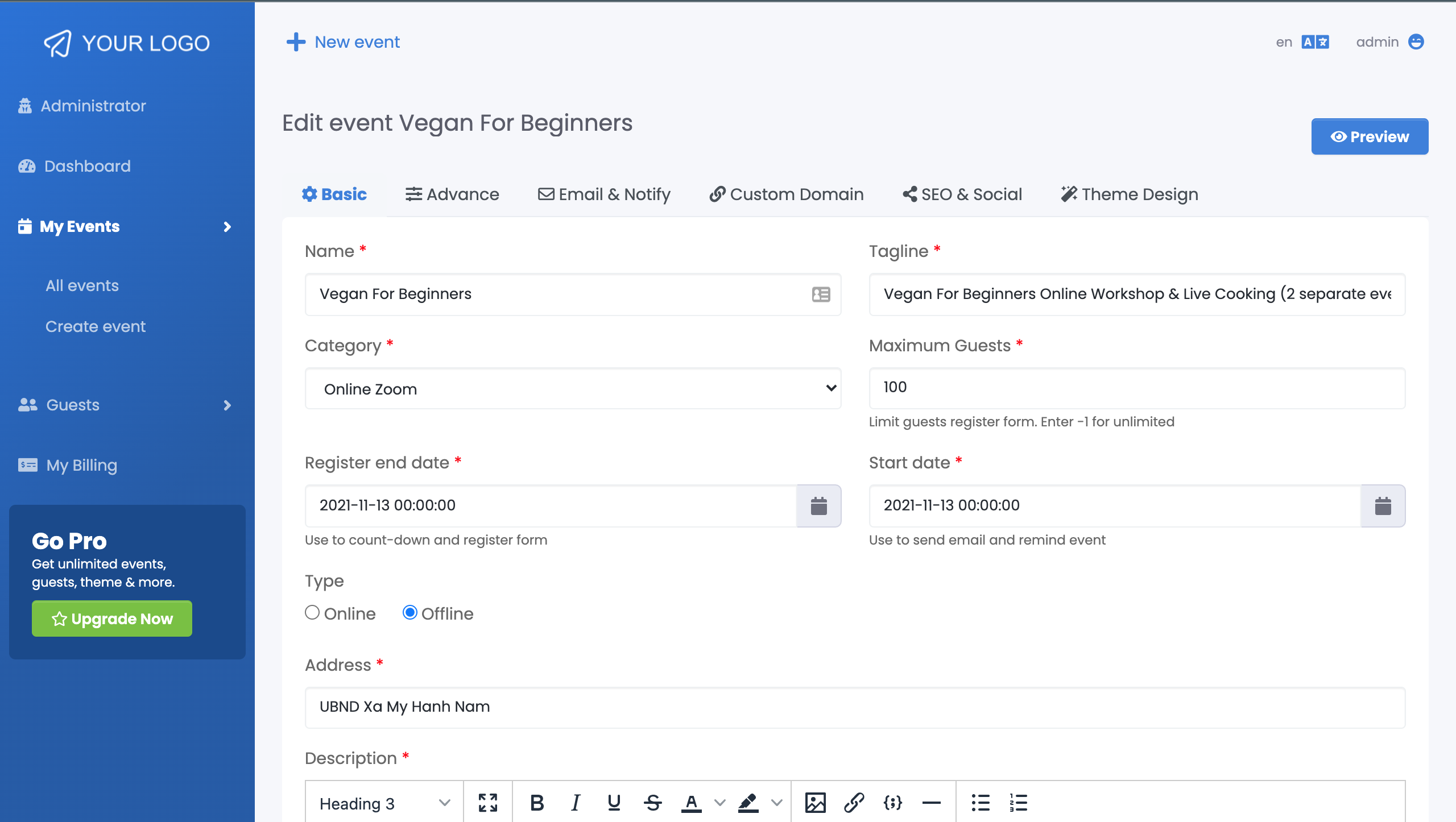The width and height of the screenshot is (1456, 822).
Task: Toggle bold formatting in the description editor
Action: (x=536, y=803)
